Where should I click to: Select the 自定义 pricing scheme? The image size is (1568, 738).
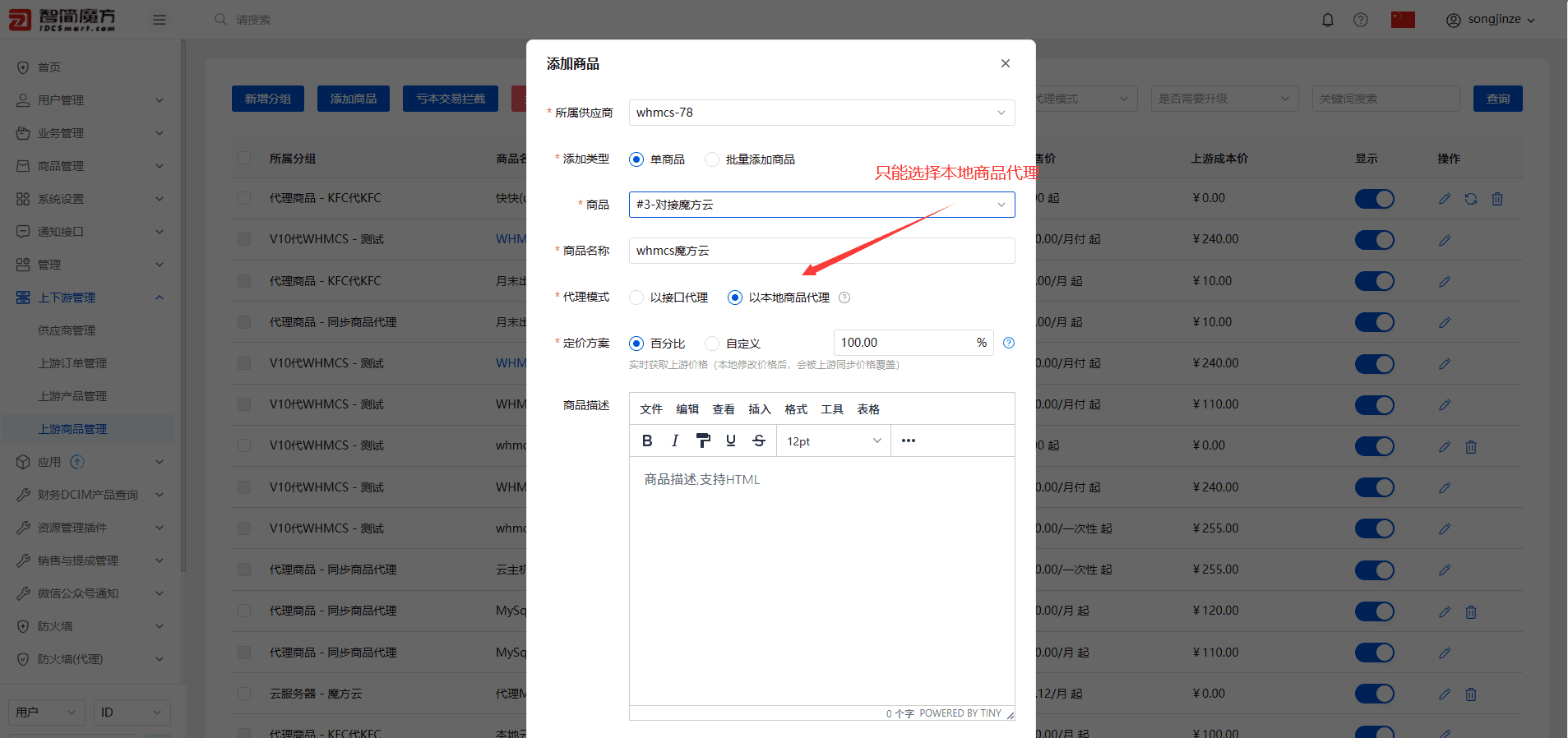click(712, 344)
